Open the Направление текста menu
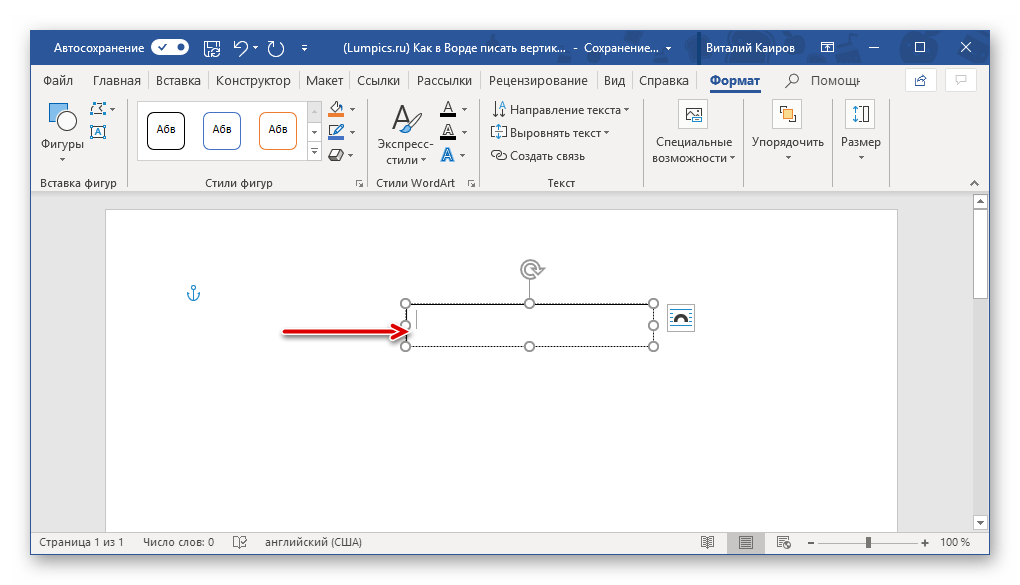This screenshot has height=585, width=1020. [x=560, y=109]
